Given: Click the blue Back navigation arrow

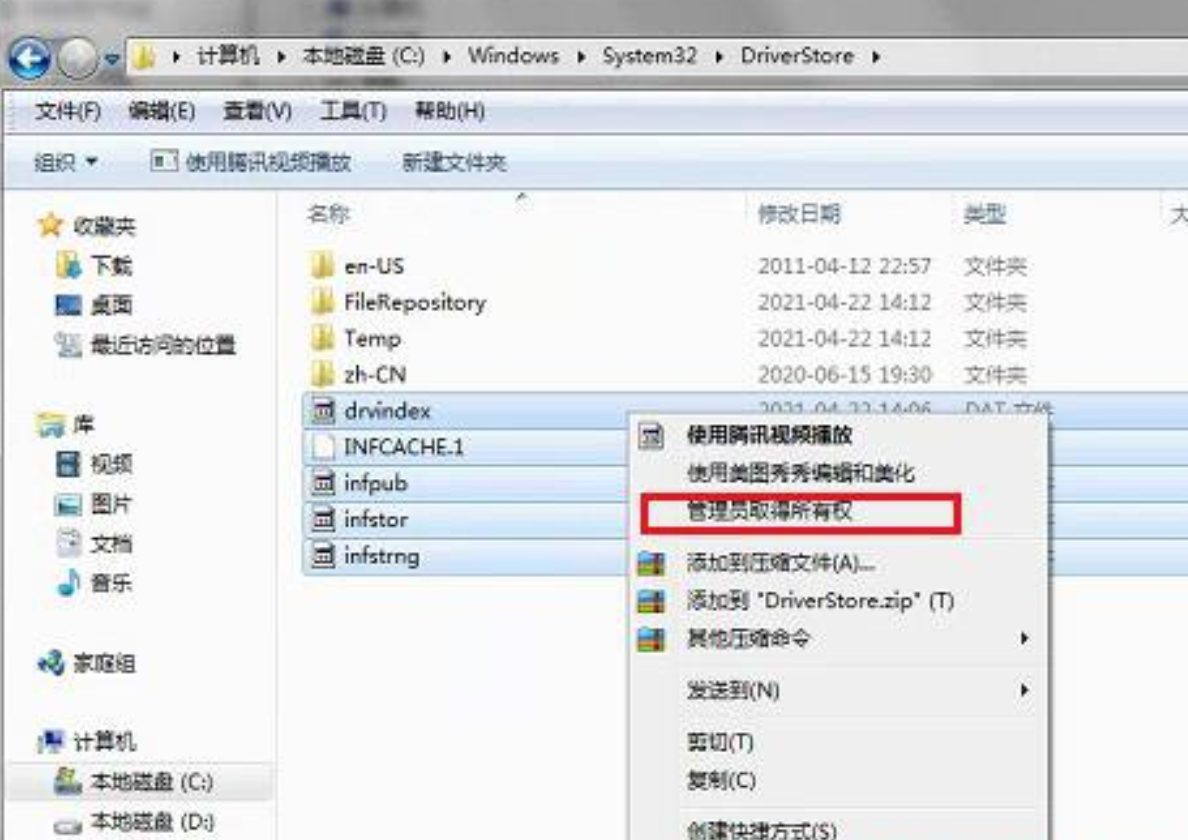Looking at the screenshot, I should coord(29,58).
